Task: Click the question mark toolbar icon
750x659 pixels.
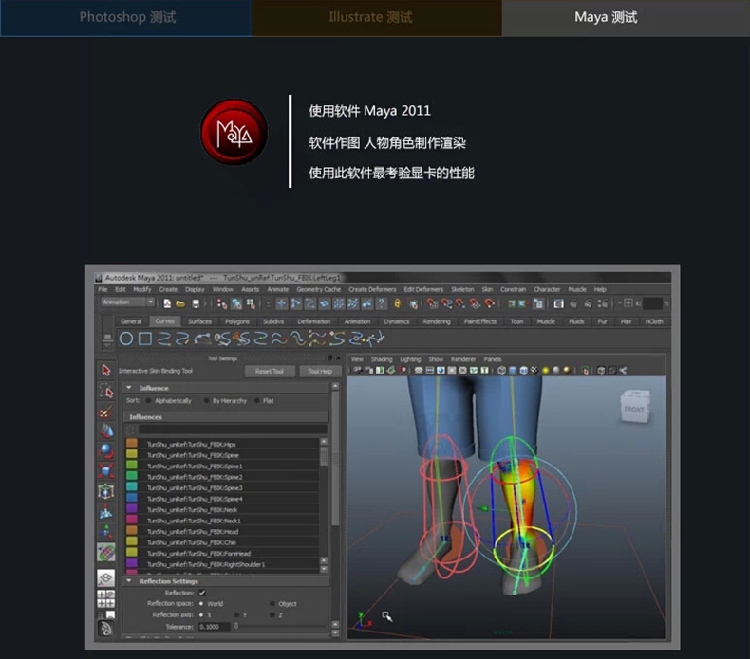Action: pos(381,303)
